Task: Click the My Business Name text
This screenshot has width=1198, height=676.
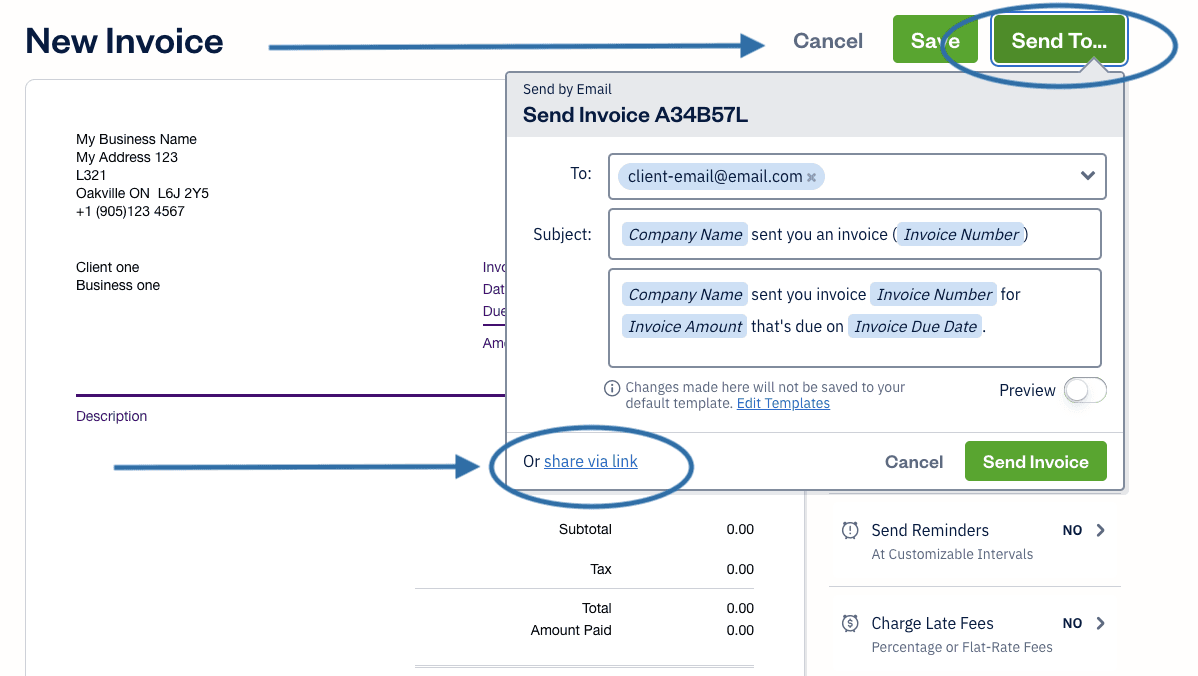Action: click(136, 139)
